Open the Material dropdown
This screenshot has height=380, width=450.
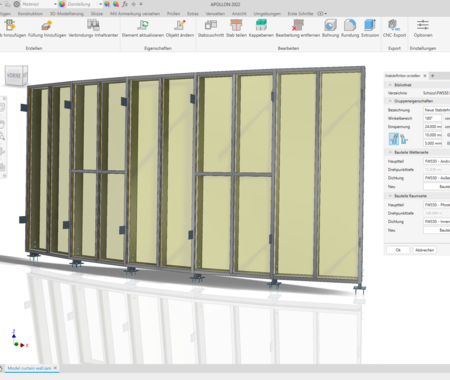pos(39,4)
